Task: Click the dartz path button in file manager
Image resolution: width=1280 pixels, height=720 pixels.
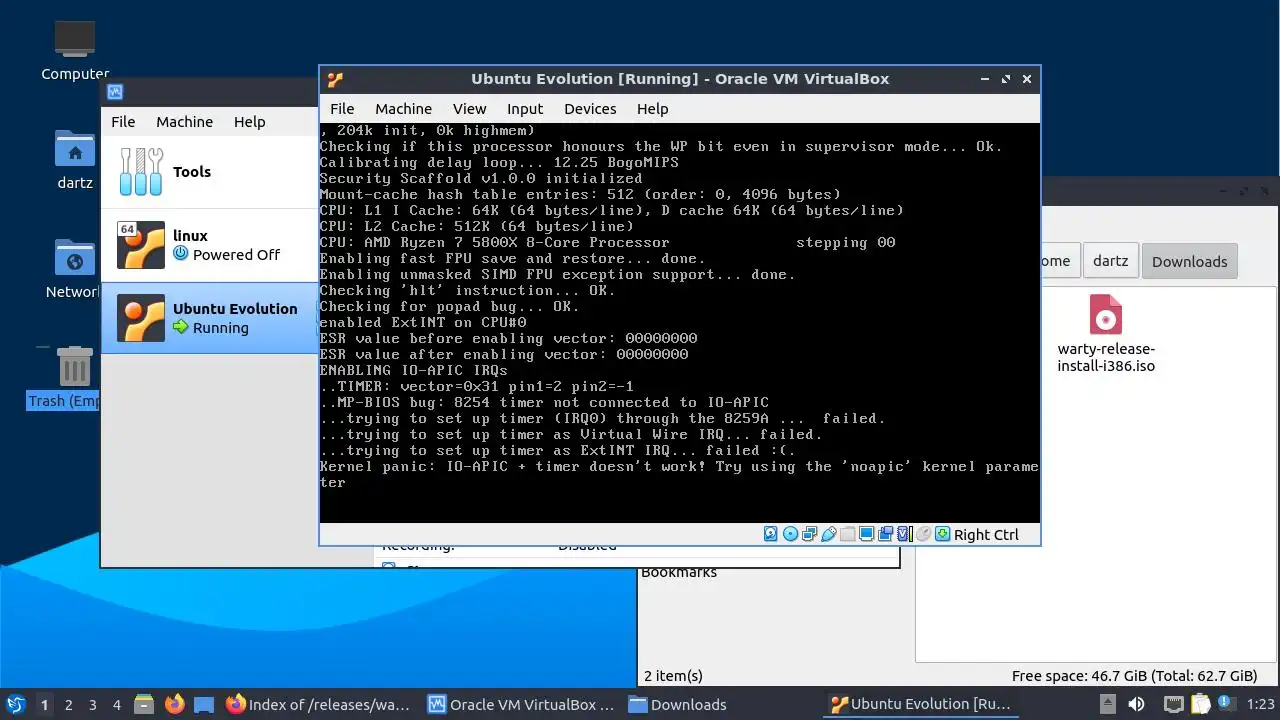Action: click(1110, 261)
